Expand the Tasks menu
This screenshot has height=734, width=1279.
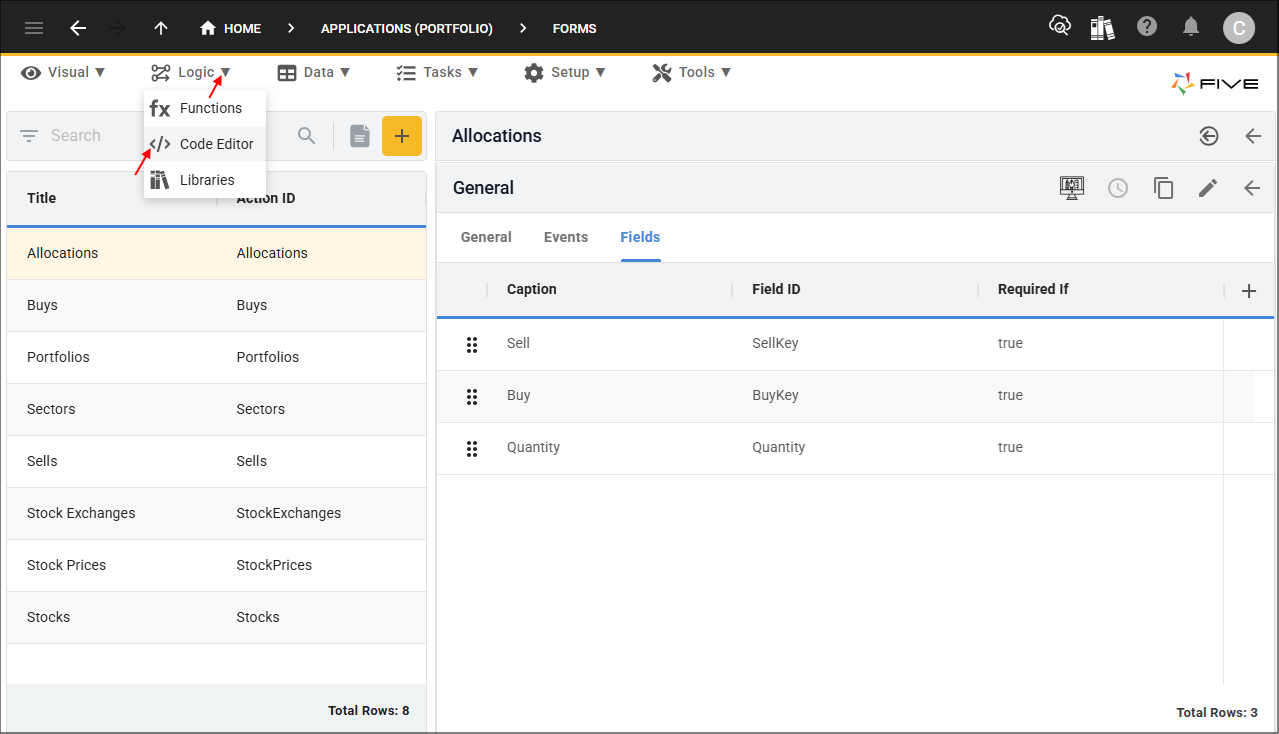pyautogui.click(x=437, y=72)
